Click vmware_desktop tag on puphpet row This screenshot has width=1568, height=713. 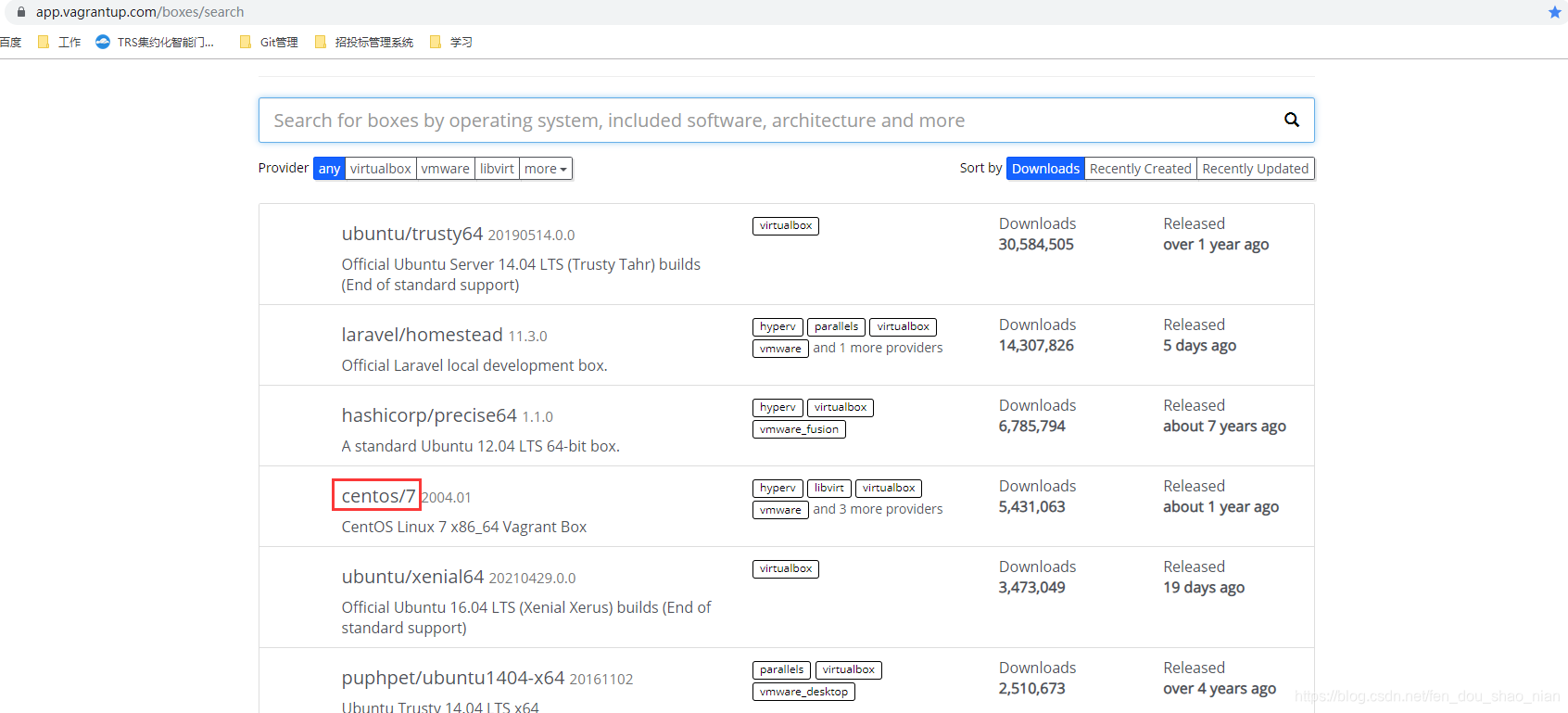[803, 692]
